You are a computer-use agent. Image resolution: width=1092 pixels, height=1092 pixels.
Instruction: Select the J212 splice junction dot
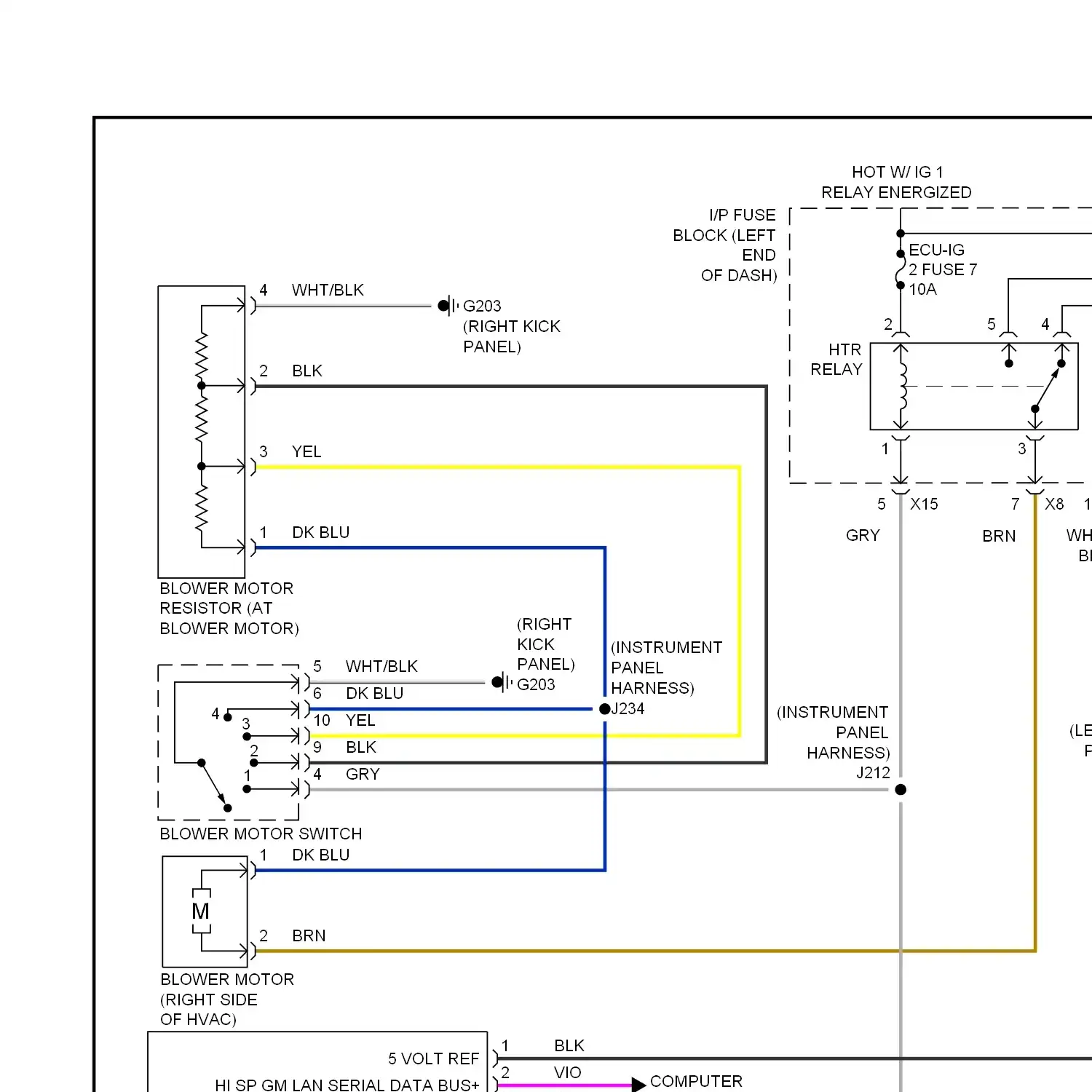(x=901, y=790)
